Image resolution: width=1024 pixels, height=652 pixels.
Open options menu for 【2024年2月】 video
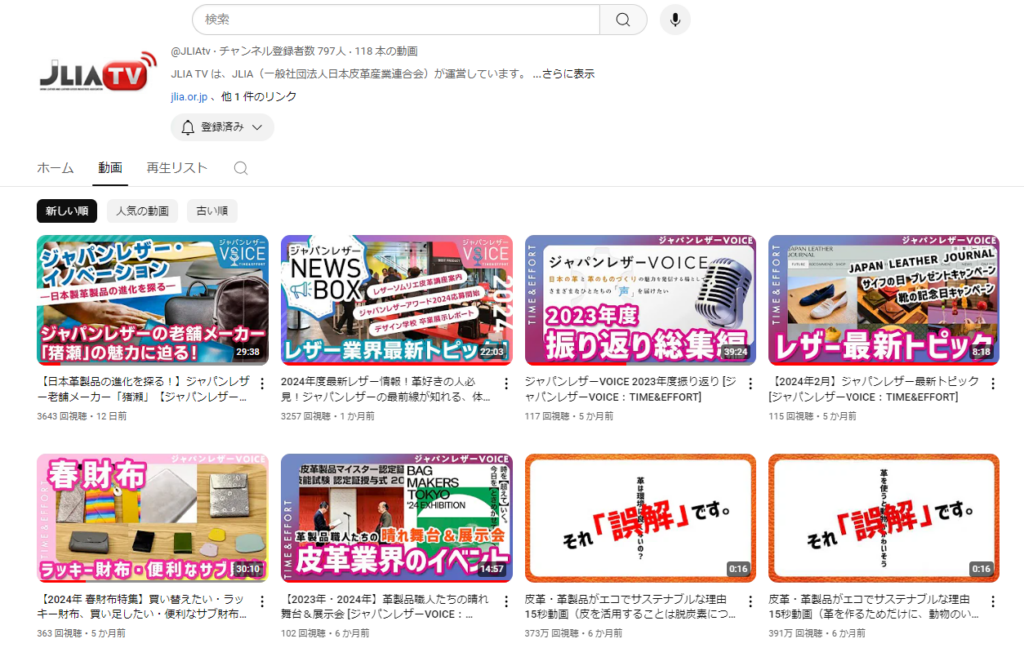coord(993,383)
